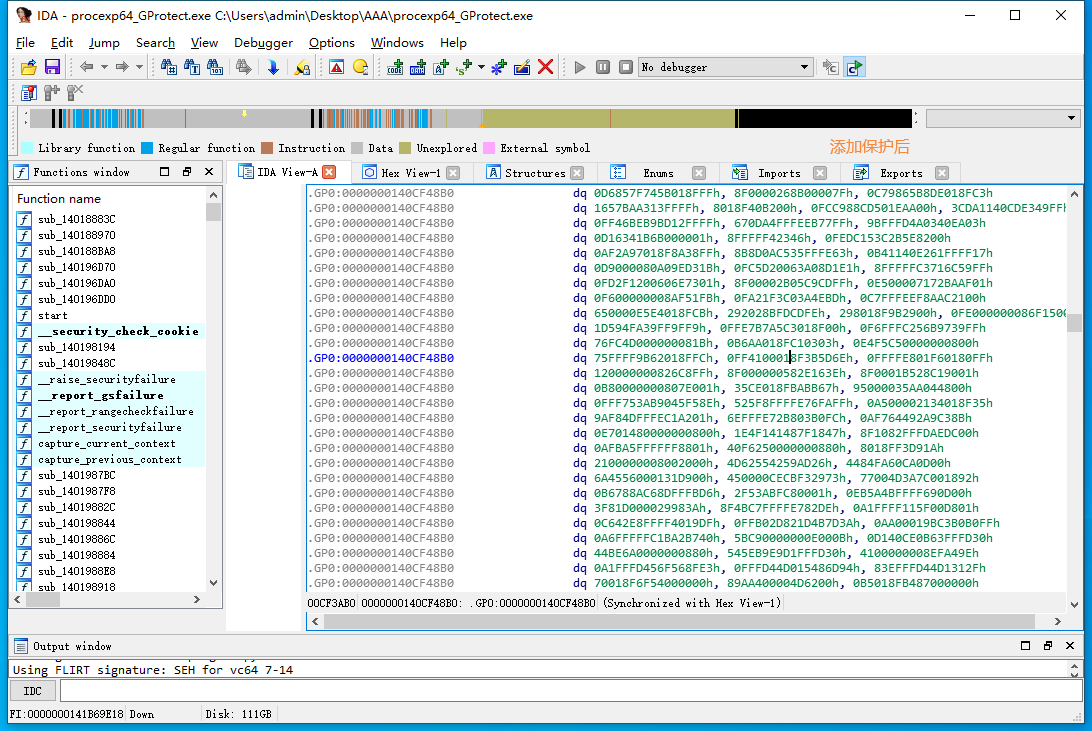Click the pencil edit window icon
This screenshot has width=1092, height=731.
[522, 68]
